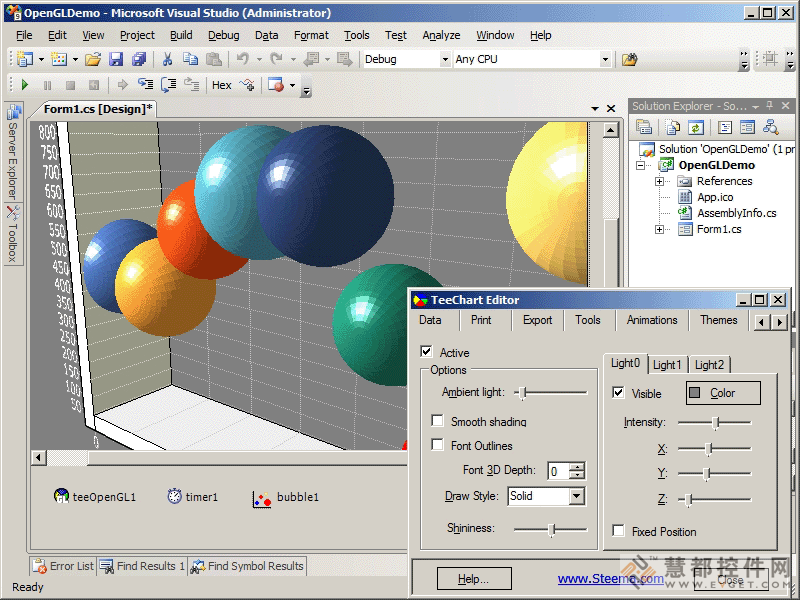800x600 pixels.
Task: Select the bubble1 component in the tray
Action: [x=286, y=497]
